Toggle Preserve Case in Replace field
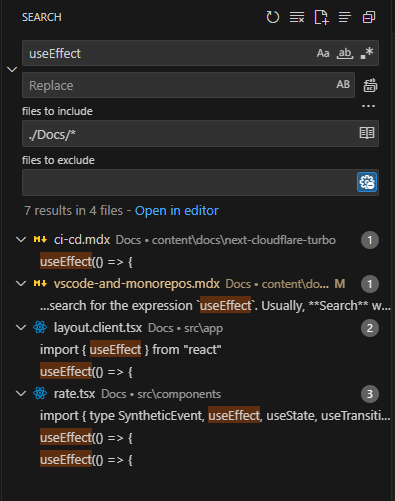Screen dimensions: 395x501 [343, 85]
